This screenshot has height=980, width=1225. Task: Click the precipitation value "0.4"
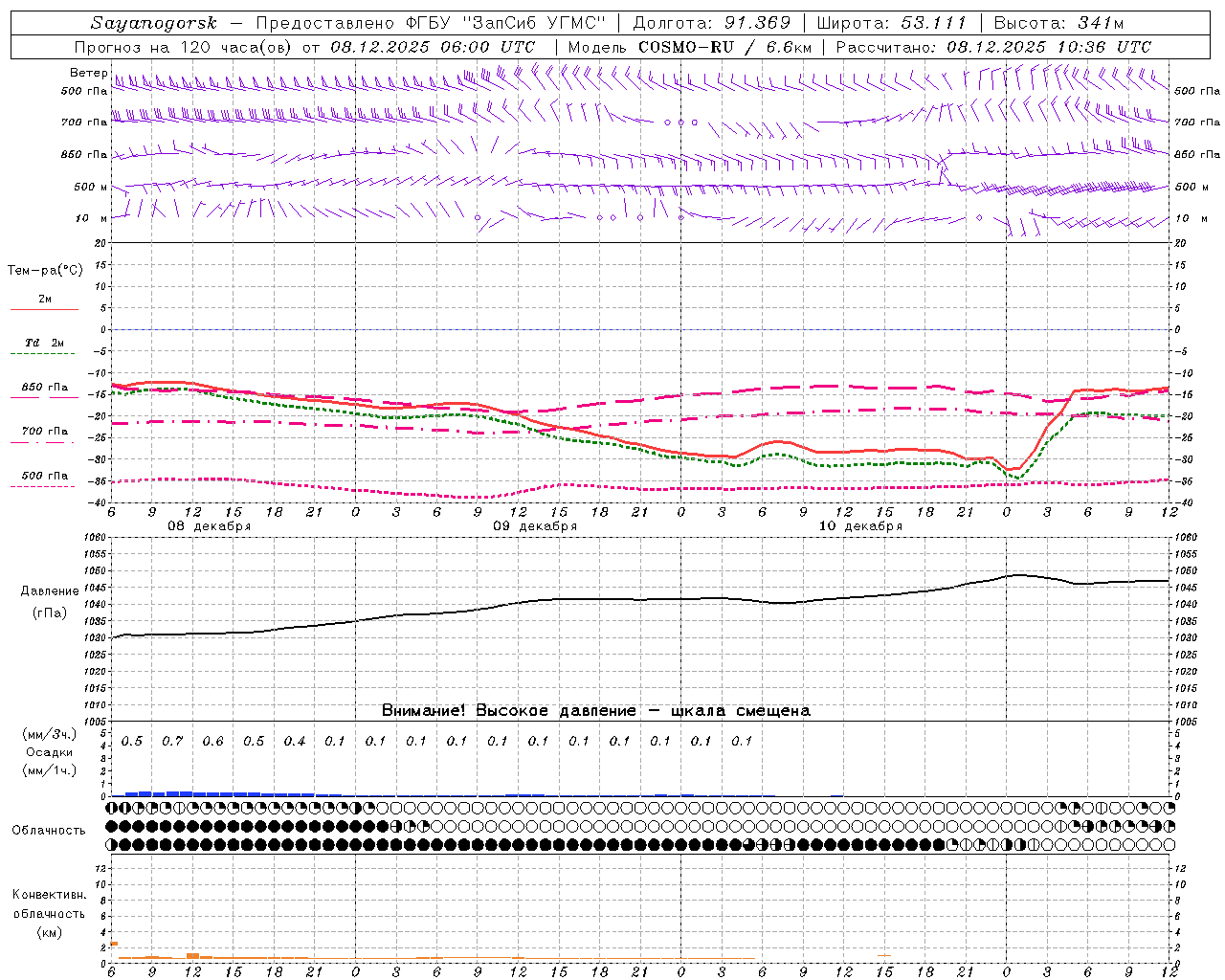[x=294, y=742]
